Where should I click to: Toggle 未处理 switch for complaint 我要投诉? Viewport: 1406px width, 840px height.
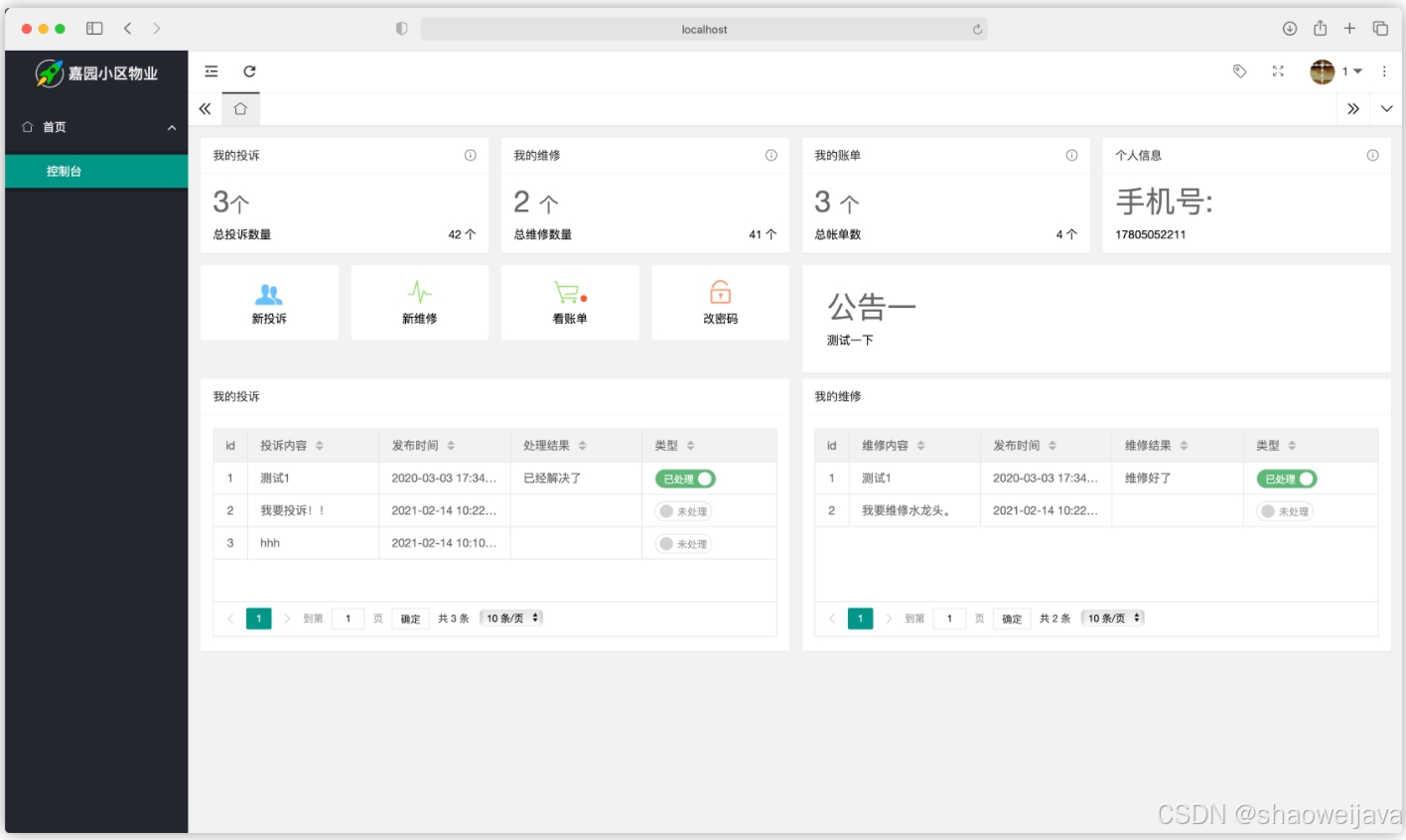tap(683, 511)
